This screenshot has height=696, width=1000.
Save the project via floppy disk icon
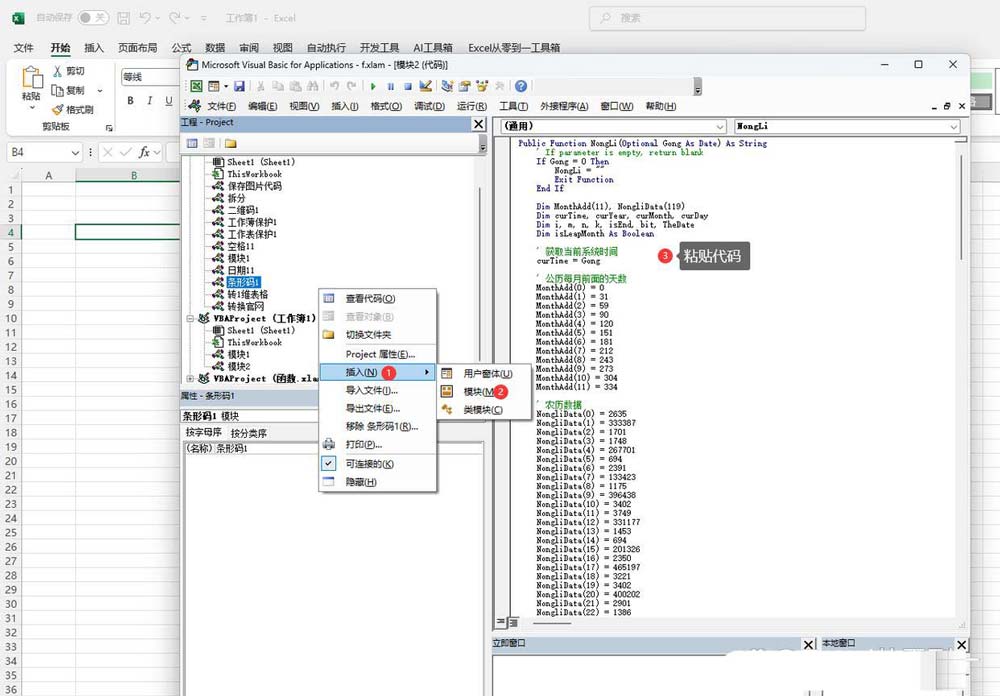[239, 86]
